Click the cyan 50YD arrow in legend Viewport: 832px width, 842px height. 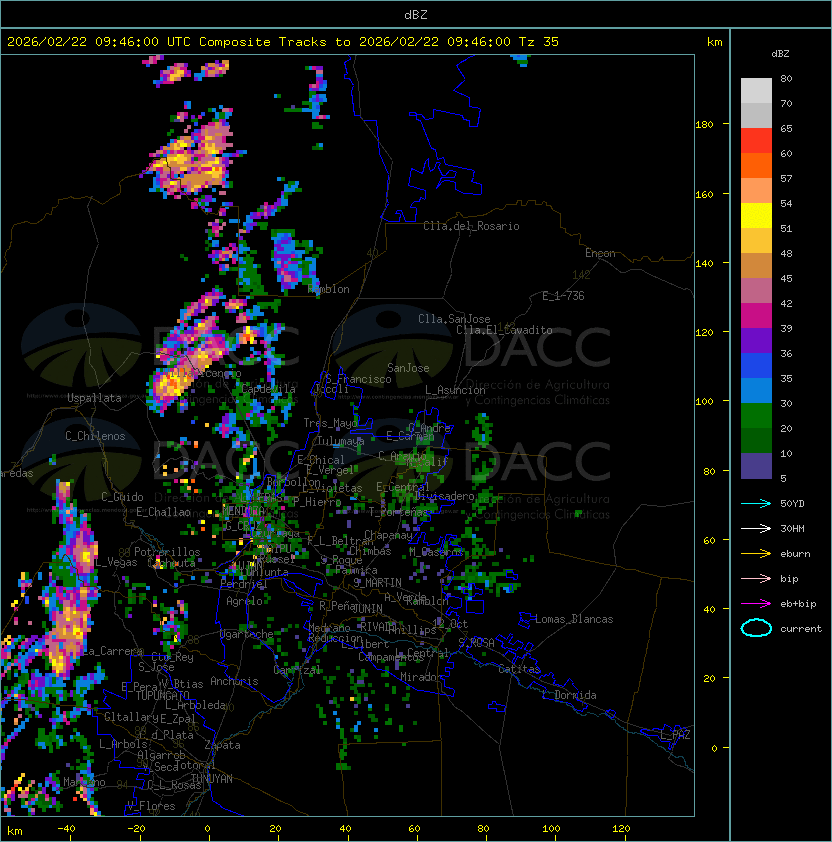[x=756, y=503]
